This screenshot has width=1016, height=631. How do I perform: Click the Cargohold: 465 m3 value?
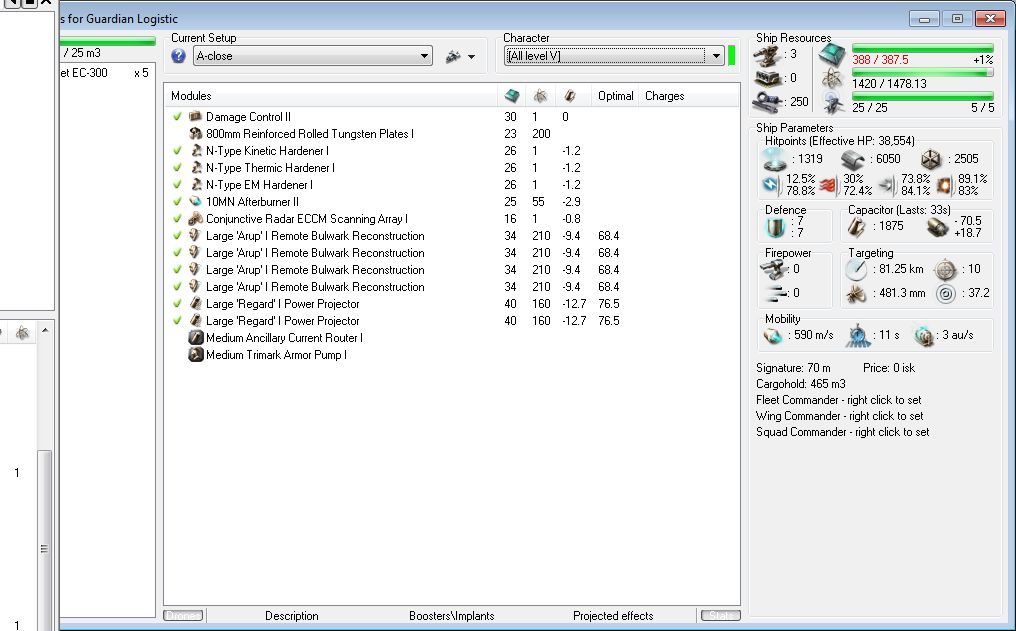pos(801,384)
